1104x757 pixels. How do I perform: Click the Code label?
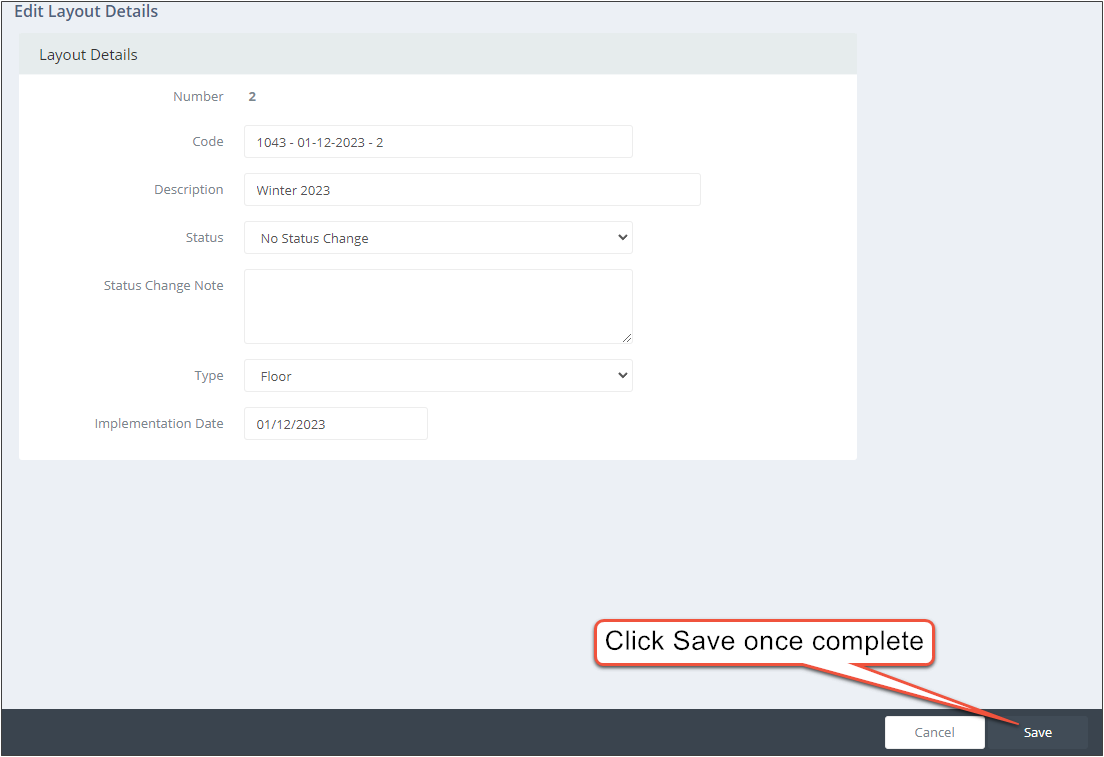tap(208, 142)
